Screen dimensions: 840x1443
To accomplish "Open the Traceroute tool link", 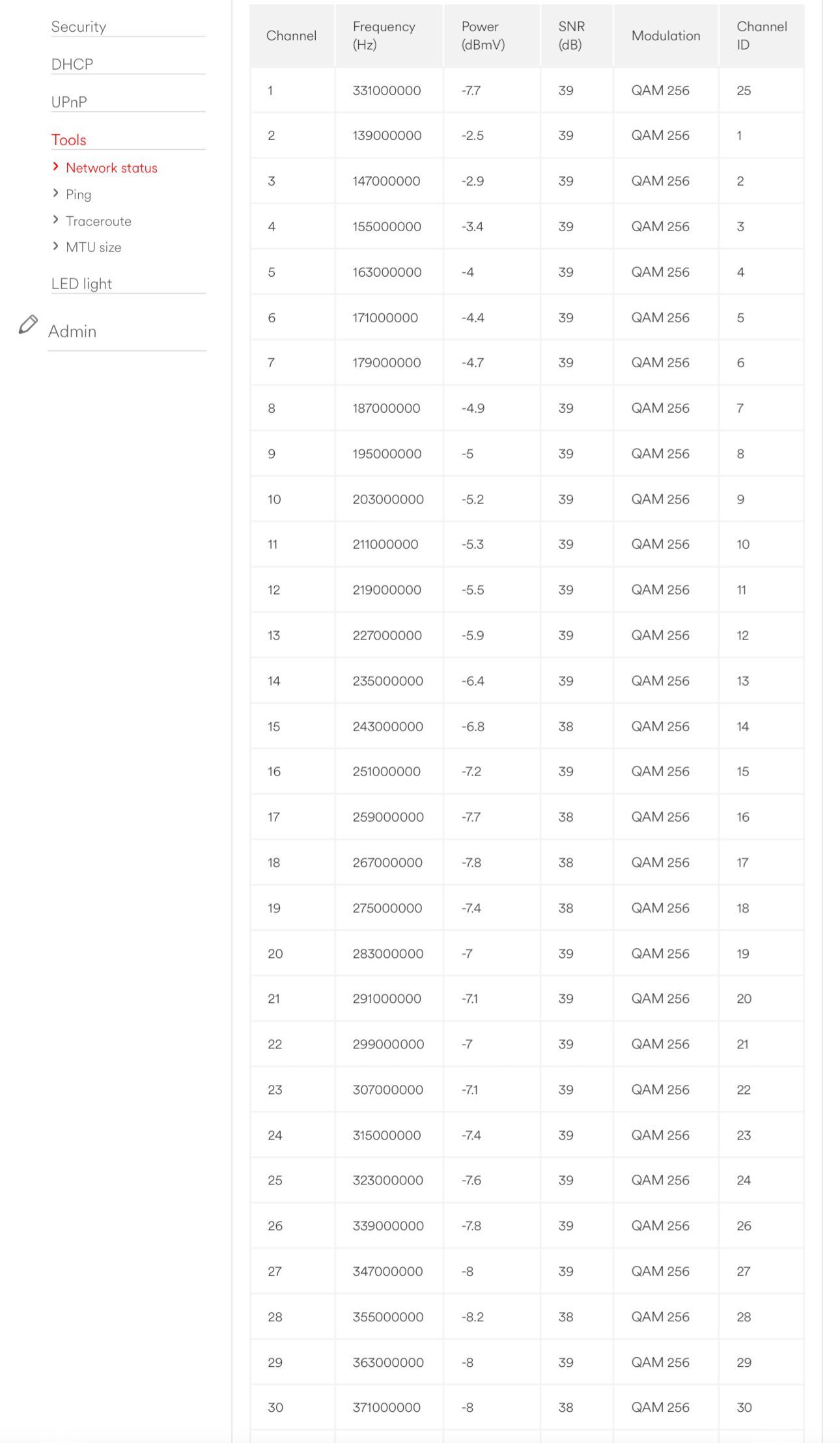I will 98,221.
